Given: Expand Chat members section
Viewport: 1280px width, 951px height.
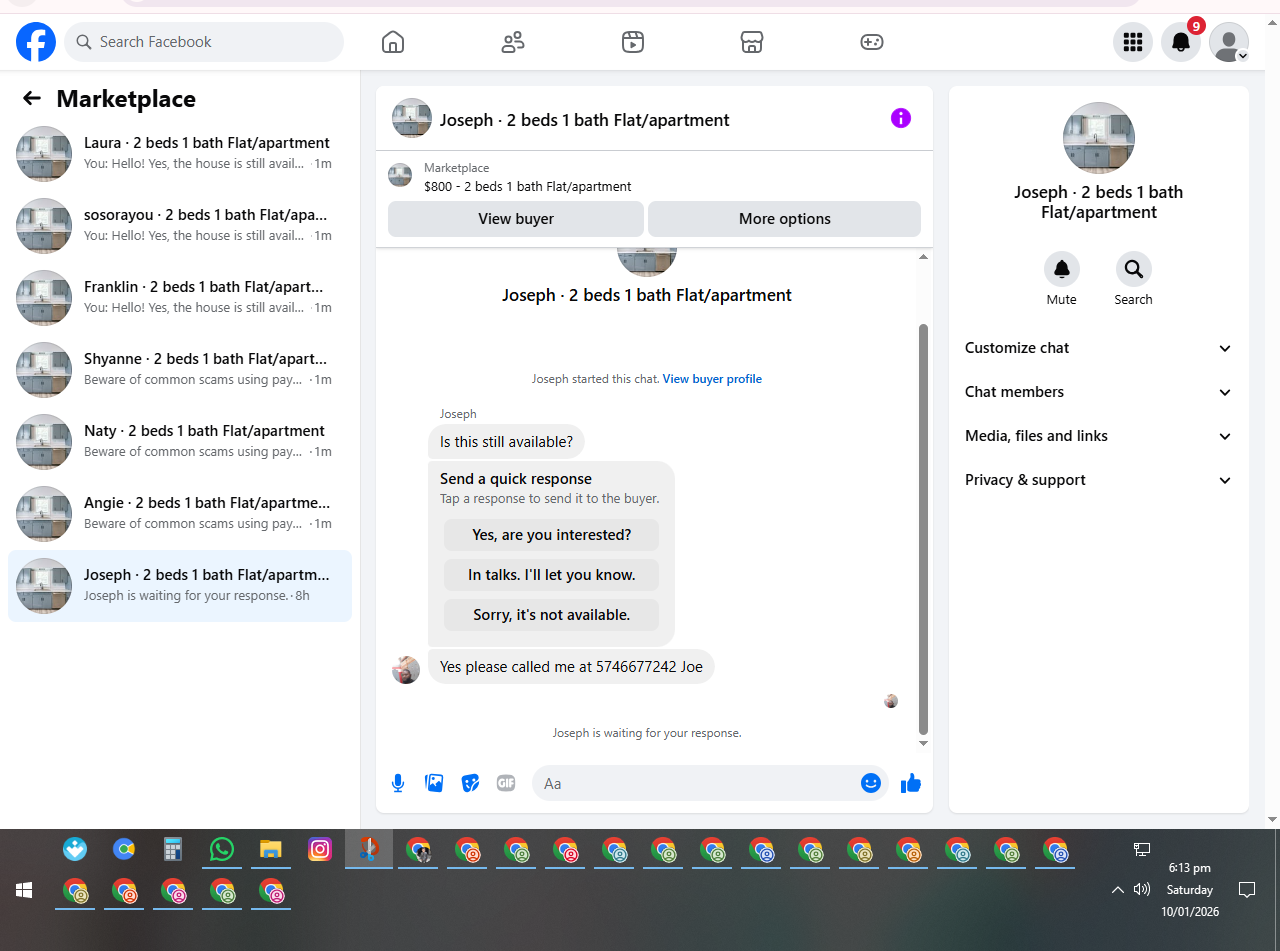Looking at the screenshot, I should [1099, 392].
